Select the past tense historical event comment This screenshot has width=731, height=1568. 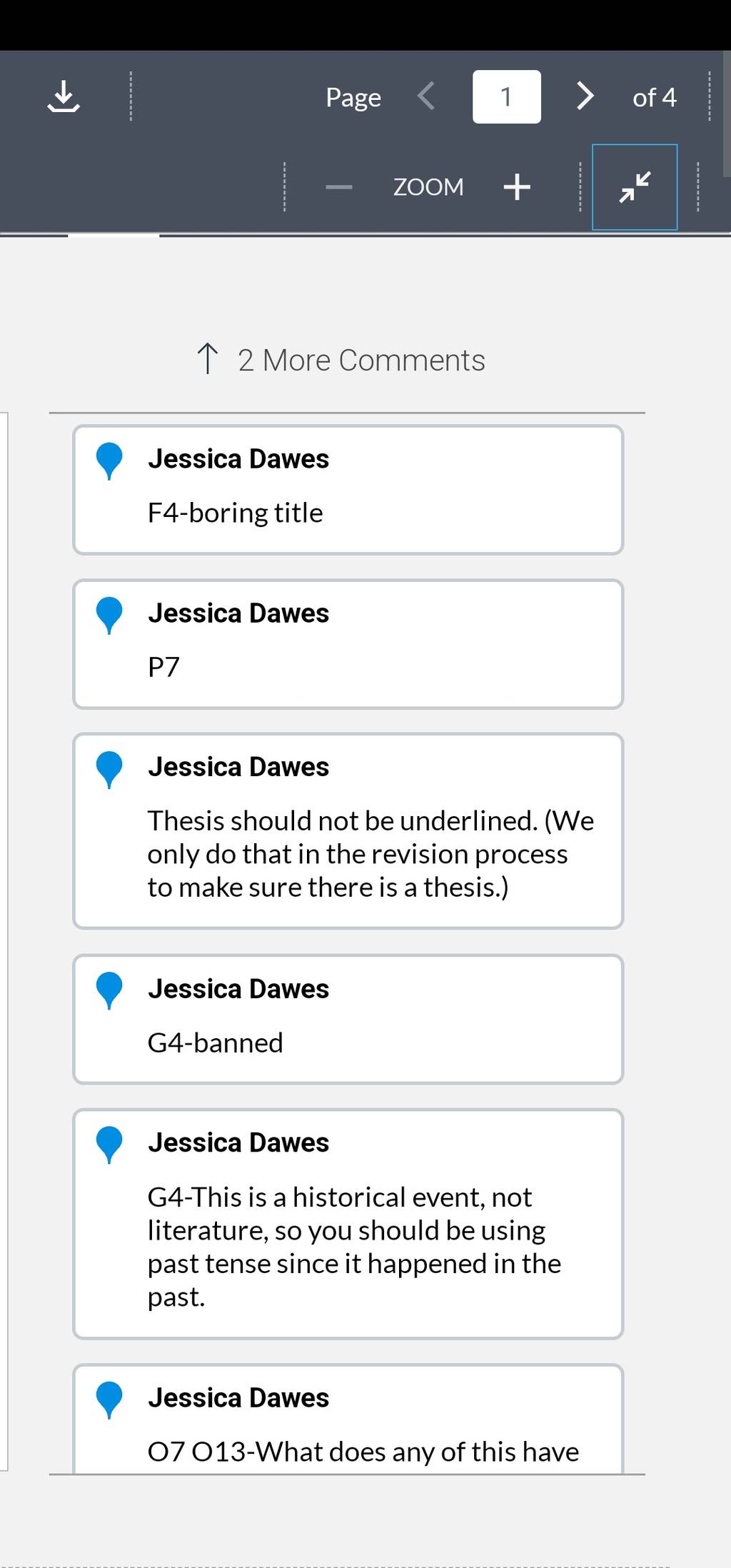[x=348, y=1224]
